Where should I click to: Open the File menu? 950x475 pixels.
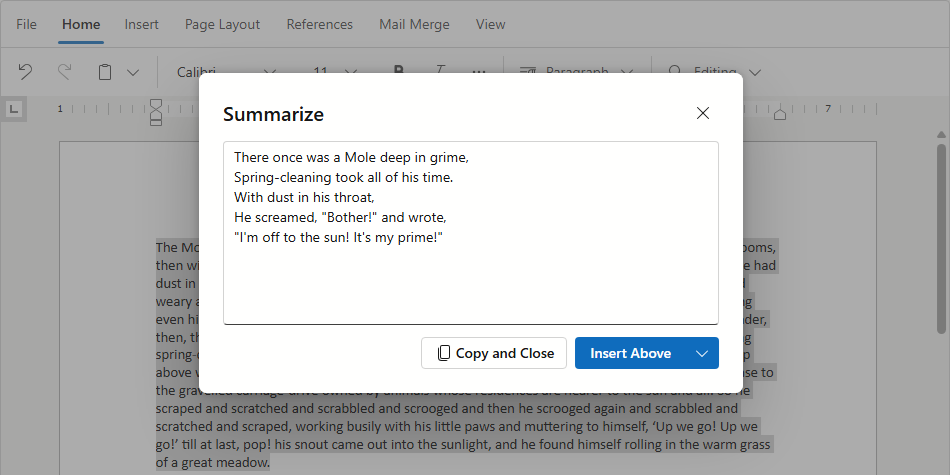pyautogui.click(x=26, y=24)
